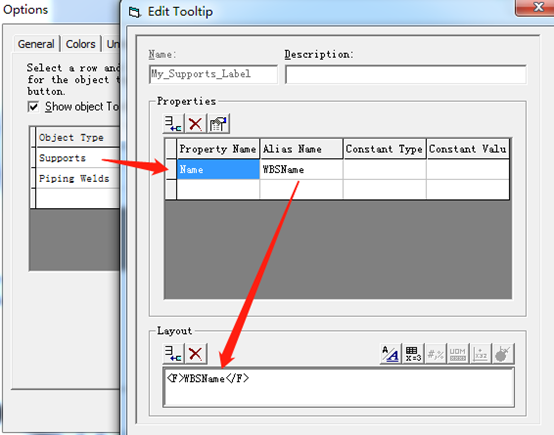
Task: Toggle Show object Tooltip checkbox
Action: pos(33,107)
